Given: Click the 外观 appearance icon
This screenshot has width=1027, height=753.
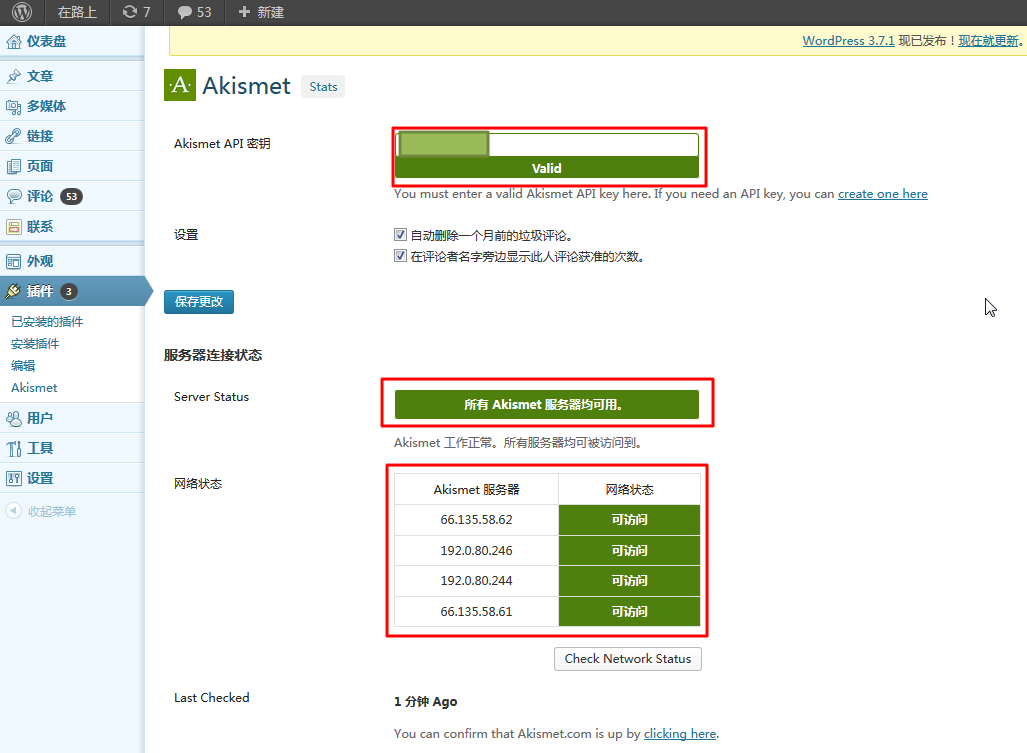Looking at the screenshot, I should pos(14,262).
